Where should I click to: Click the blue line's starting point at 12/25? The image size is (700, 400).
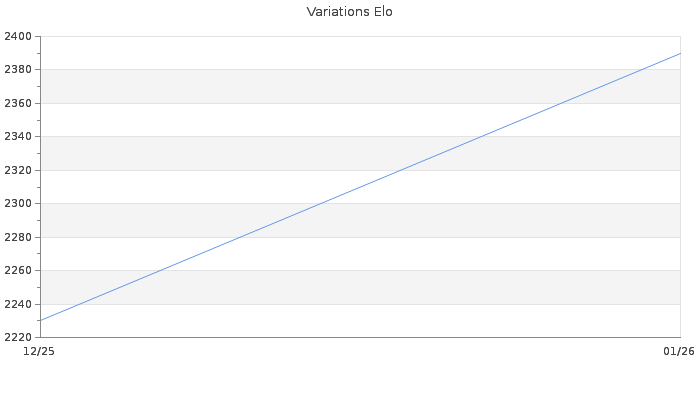pos(40,320)
